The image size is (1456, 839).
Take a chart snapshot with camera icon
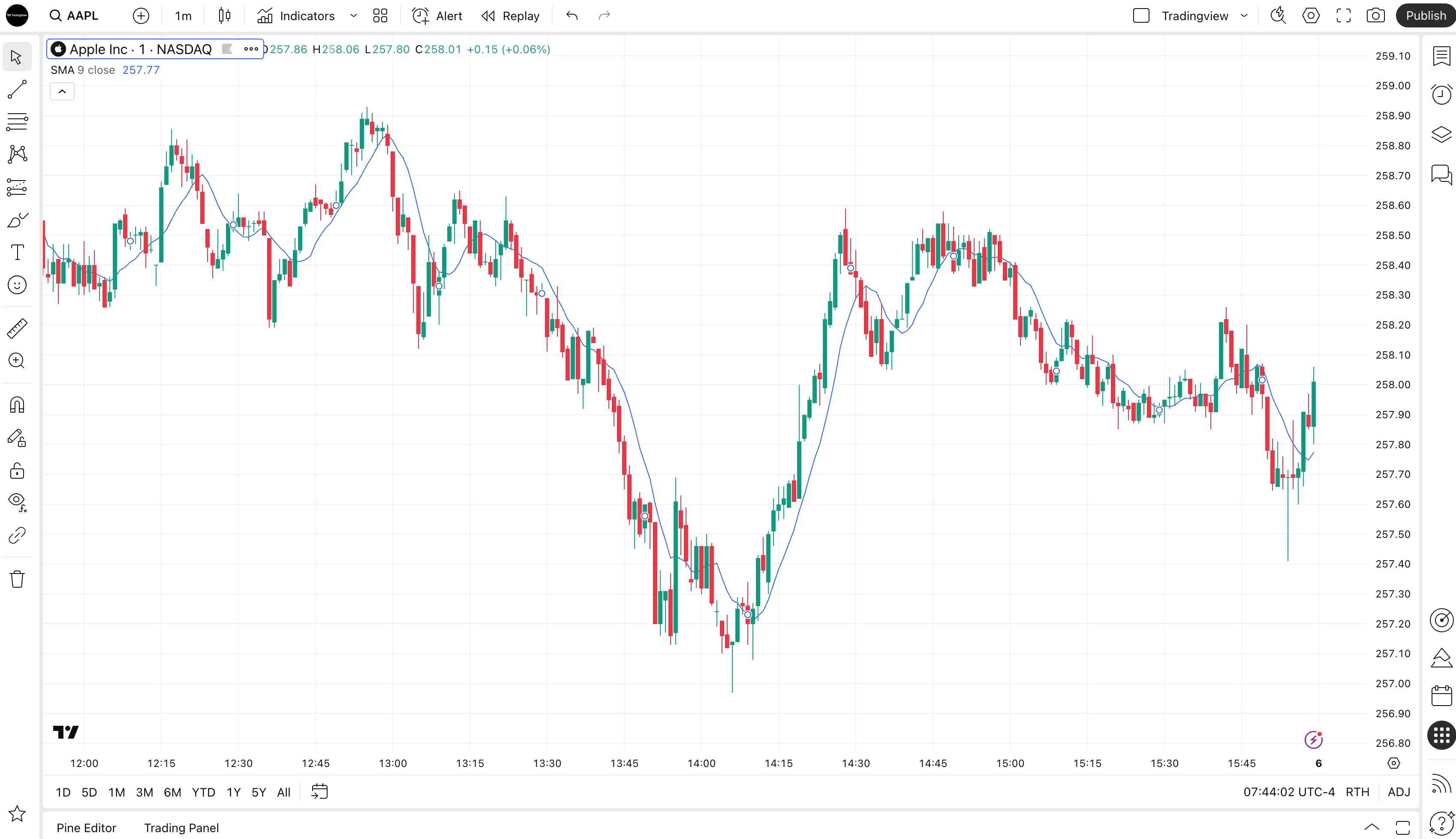pos(1375,15)
